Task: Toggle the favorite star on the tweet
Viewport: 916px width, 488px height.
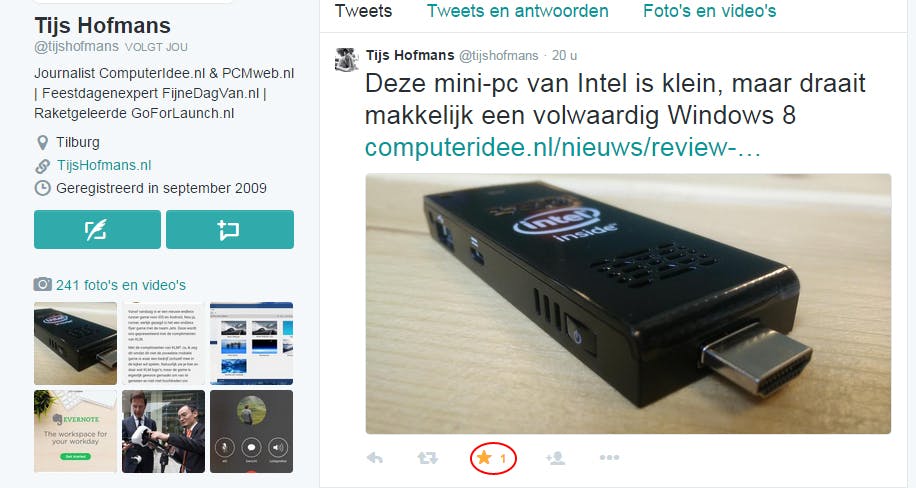Action: coord(484,458)
